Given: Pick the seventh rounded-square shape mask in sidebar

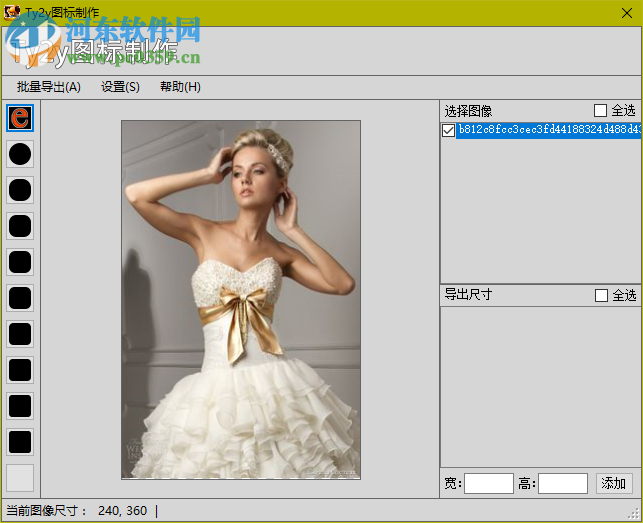Looking at the screenshot, I should click(x=20, y=334).
